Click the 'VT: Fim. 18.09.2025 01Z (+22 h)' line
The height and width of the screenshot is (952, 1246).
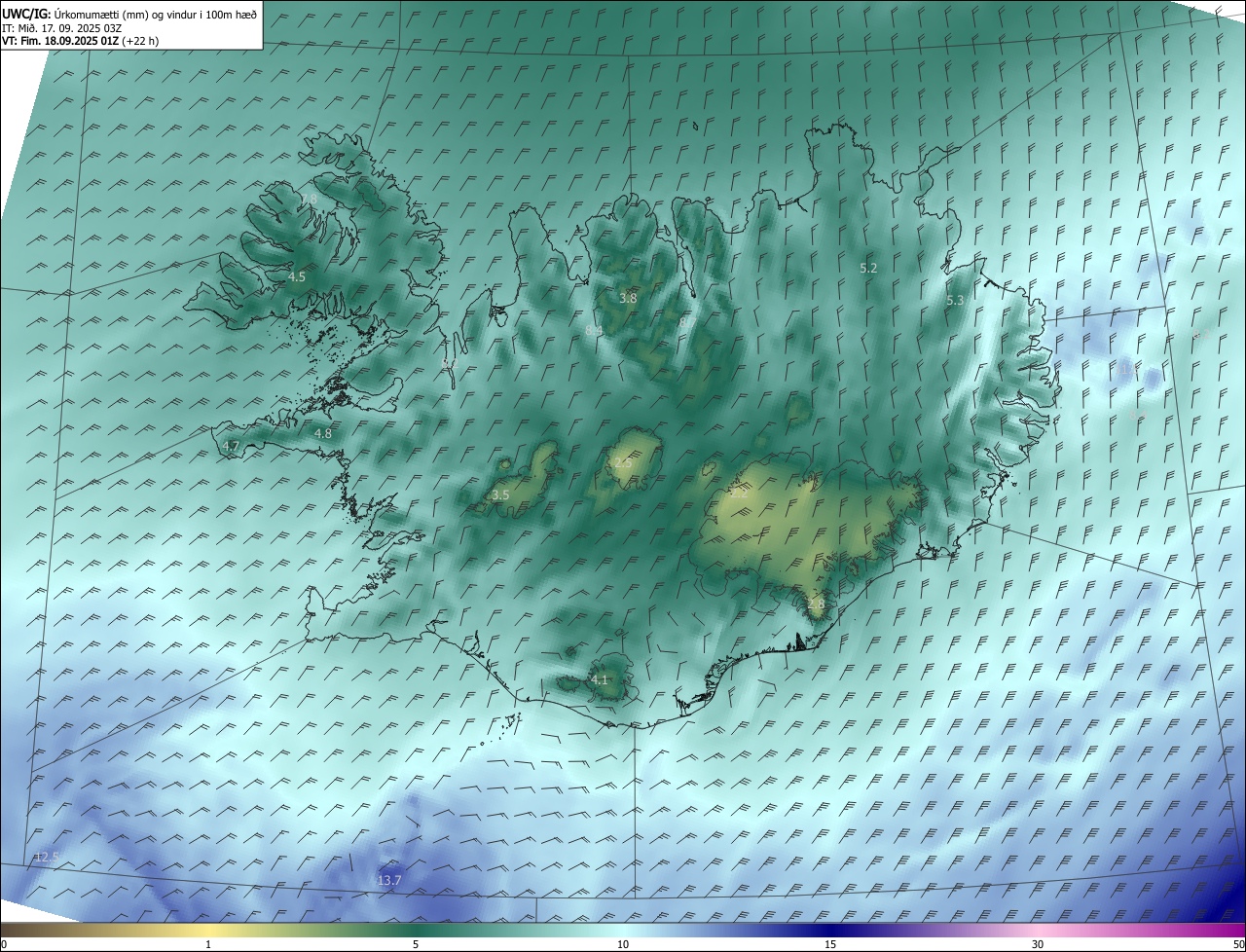click(x=80, y=41)
